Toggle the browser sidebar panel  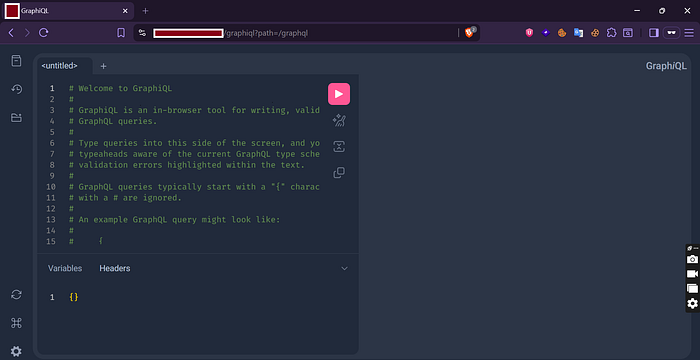click(x=654, y=33)
